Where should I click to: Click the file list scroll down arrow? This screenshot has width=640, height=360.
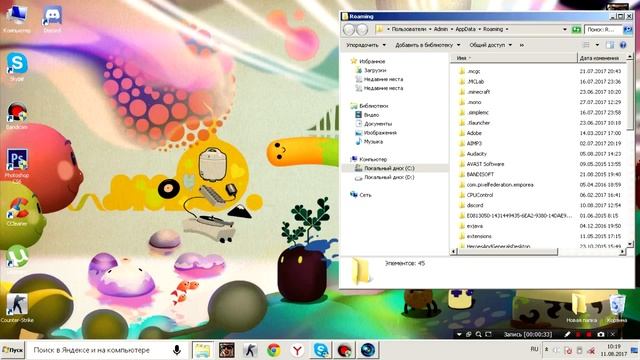pos(630,244)
